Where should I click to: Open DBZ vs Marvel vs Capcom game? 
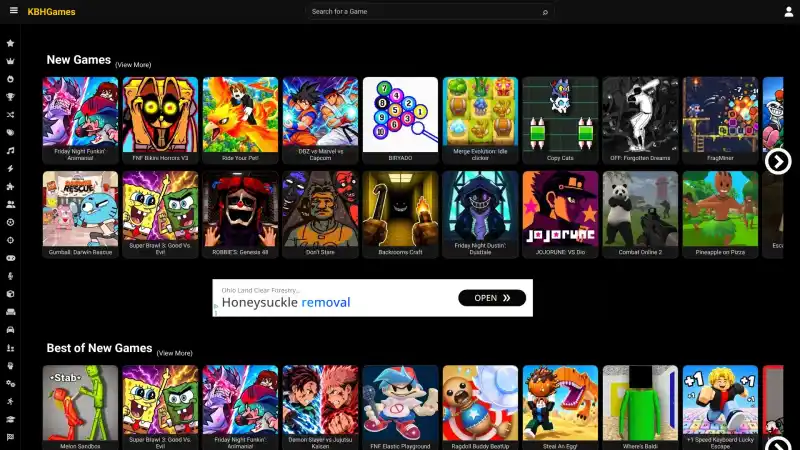tap(320, 120)
